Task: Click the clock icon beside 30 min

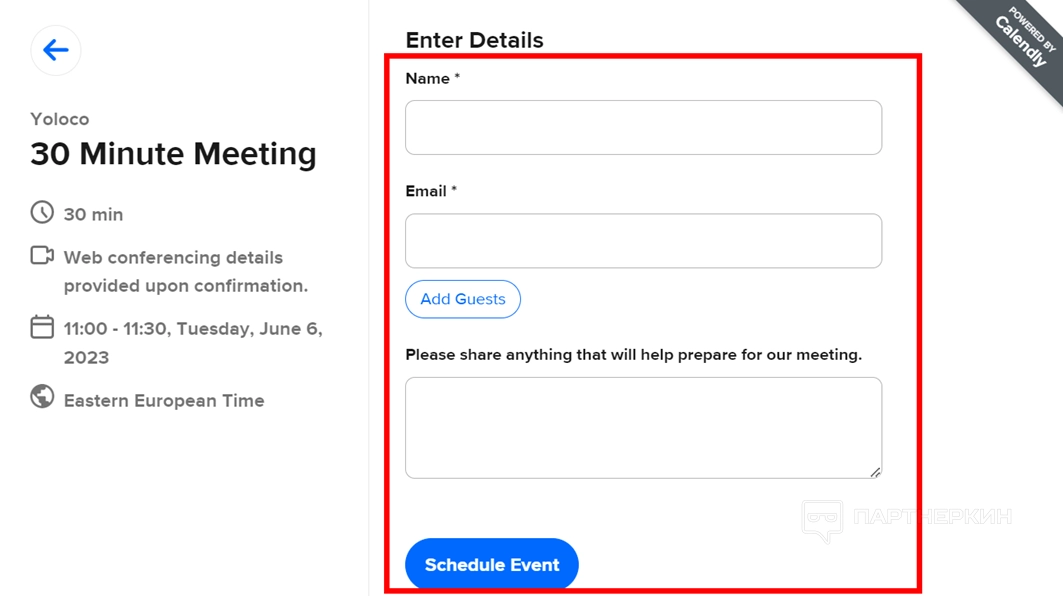Action: pos(42,212)
